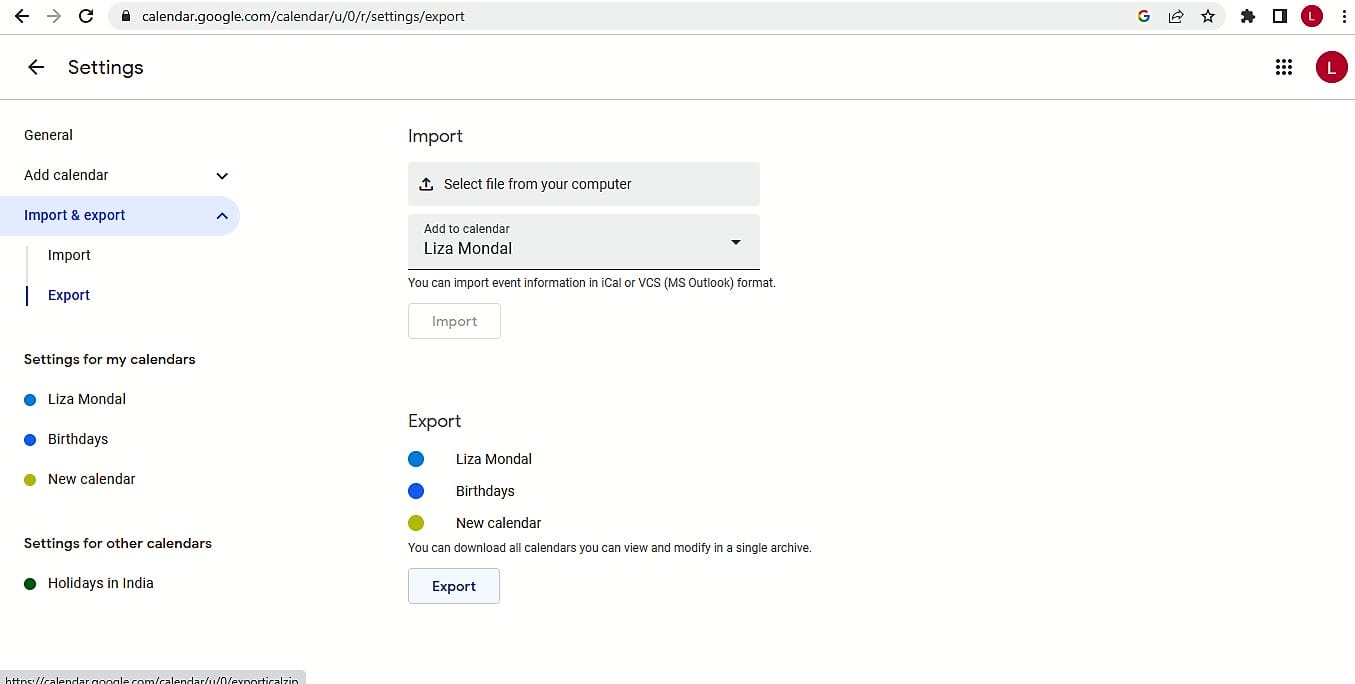This screenshot has height=684, width=1355.
Task: Bookmark the page with the star icon
Action: pyautogui.click(x=1209, y=16)
